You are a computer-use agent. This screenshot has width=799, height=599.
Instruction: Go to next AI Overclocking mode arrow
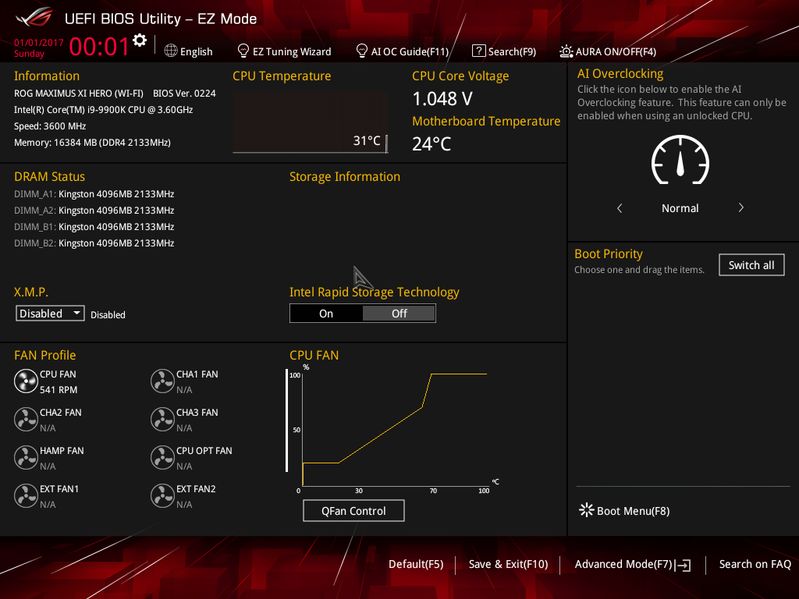[x=741, y=208]
